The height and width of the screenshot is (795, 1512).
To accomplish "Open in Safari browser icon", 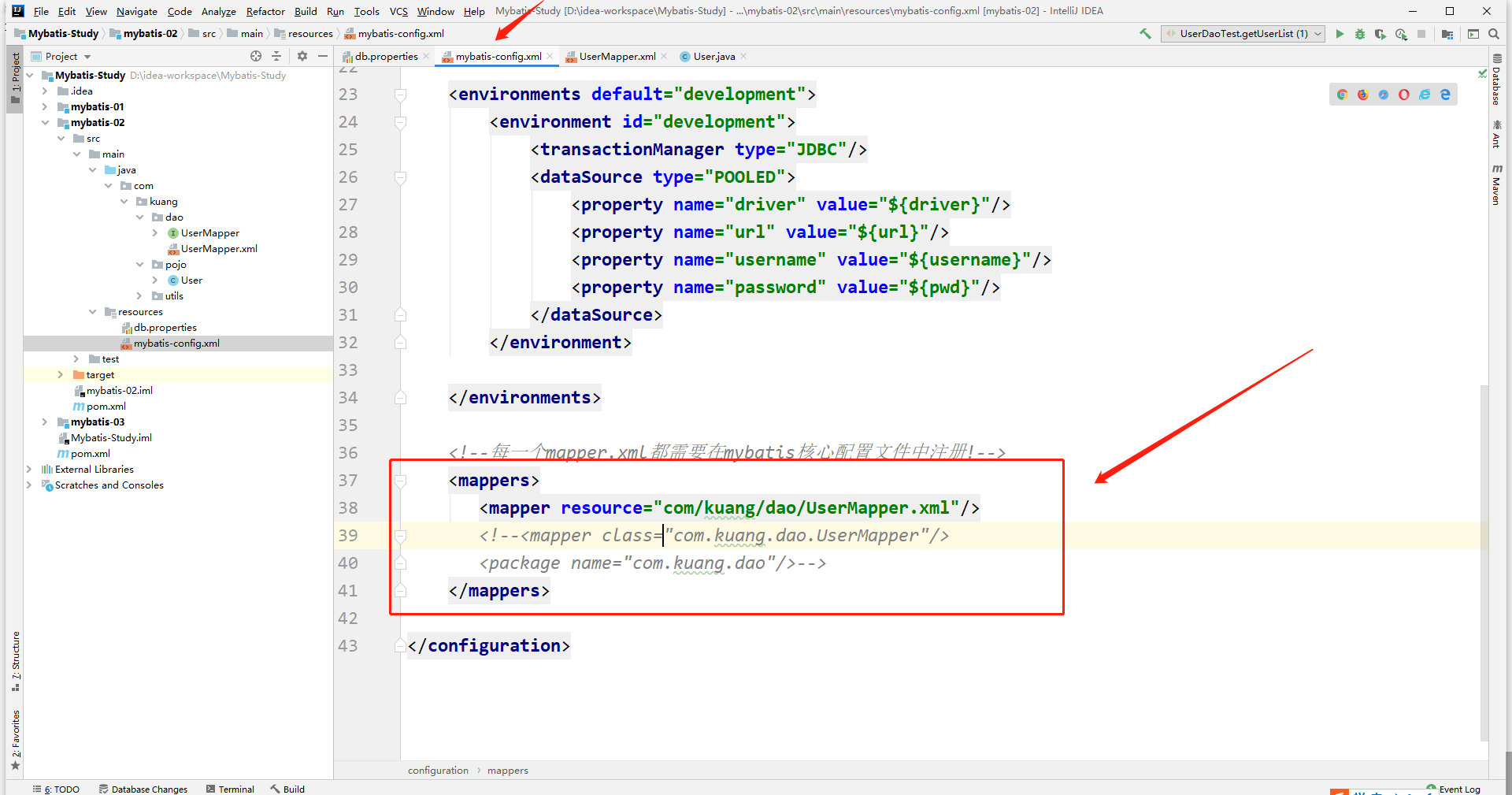I will coord(1384,95).
